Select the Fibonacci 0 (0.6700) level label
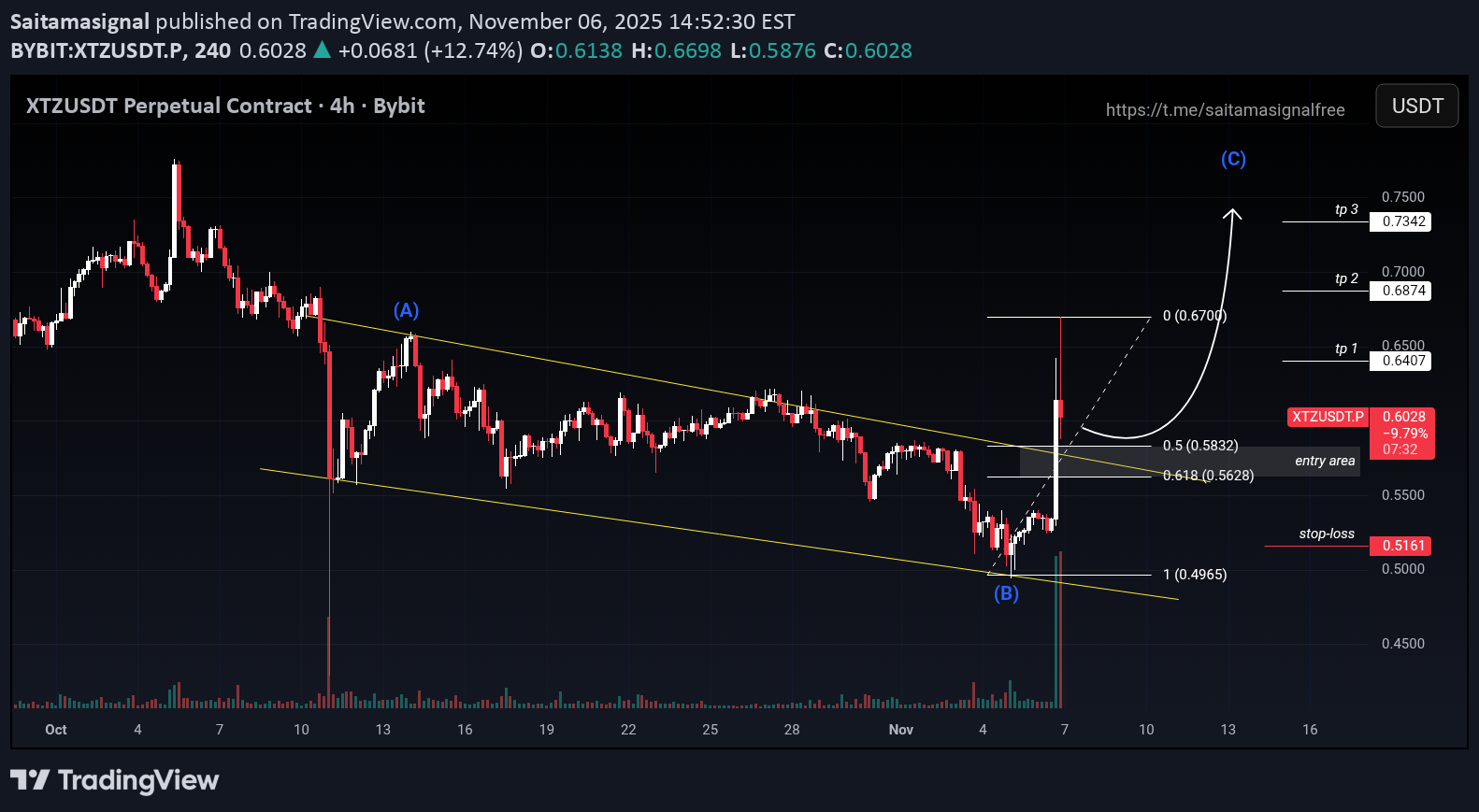 (x=1194, y=316)
